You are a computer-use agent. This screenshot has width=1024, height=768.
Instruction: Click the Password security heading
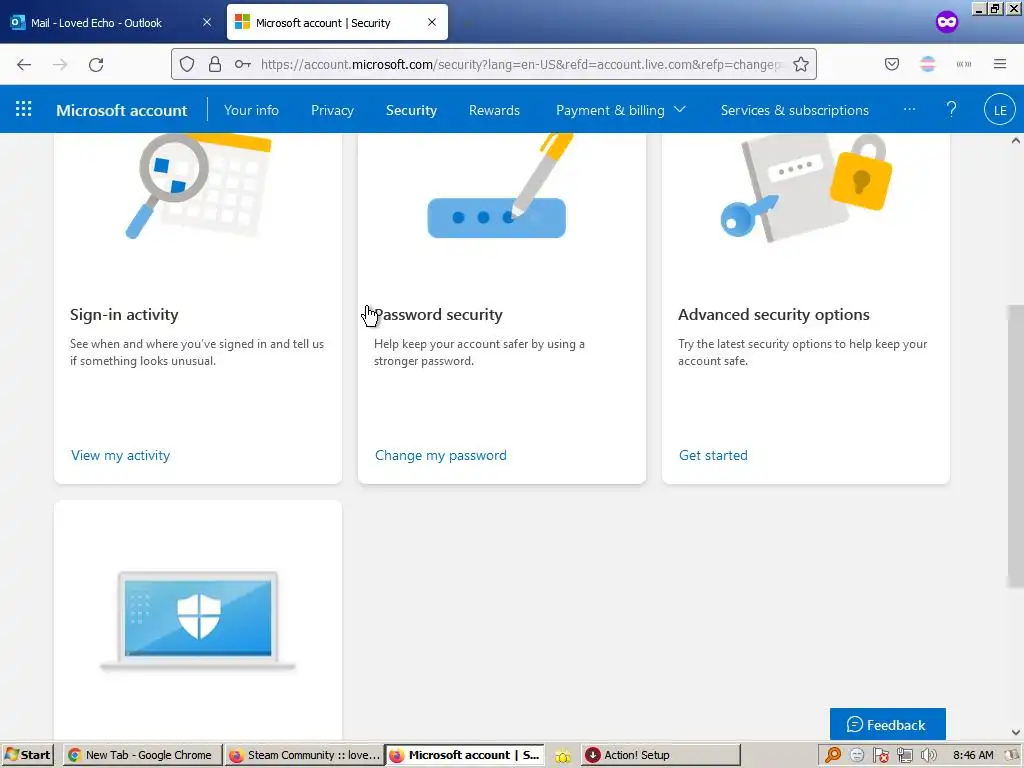pyautogui.click(x=438, y=314)
